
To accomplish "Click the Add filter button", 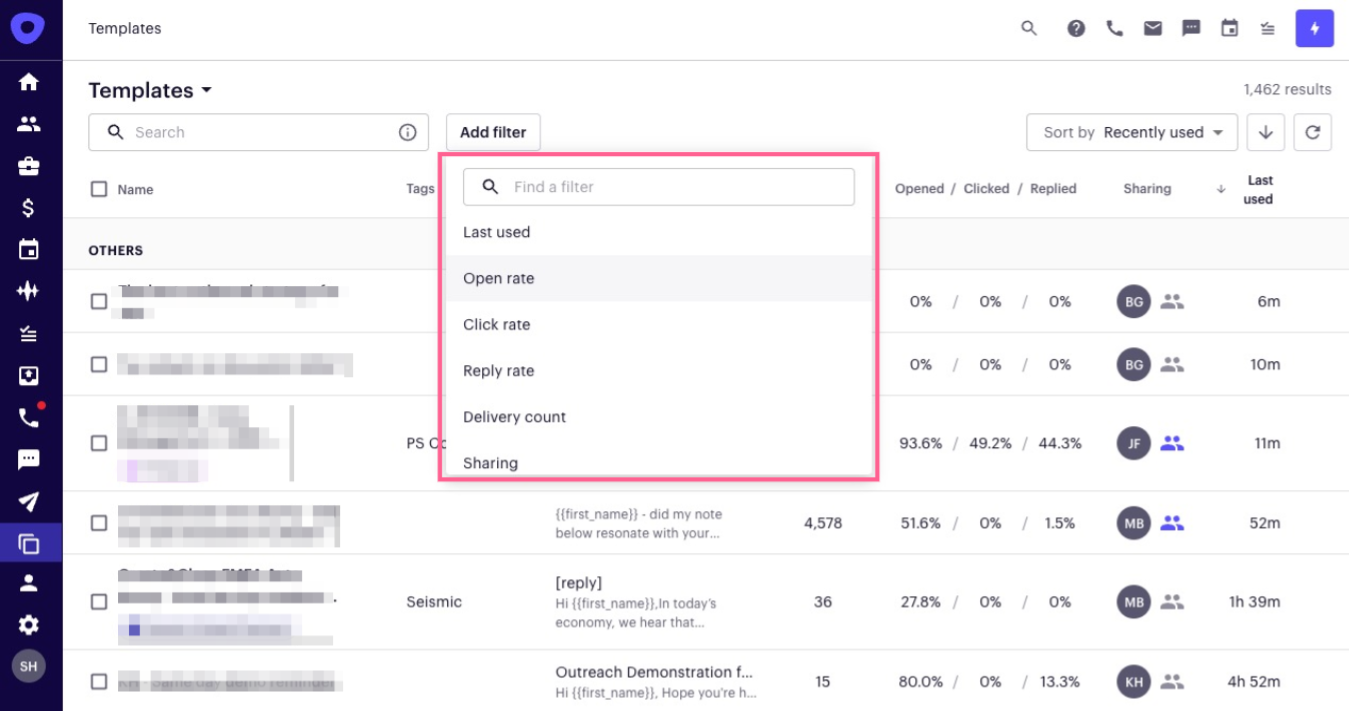I will [493, 132].
